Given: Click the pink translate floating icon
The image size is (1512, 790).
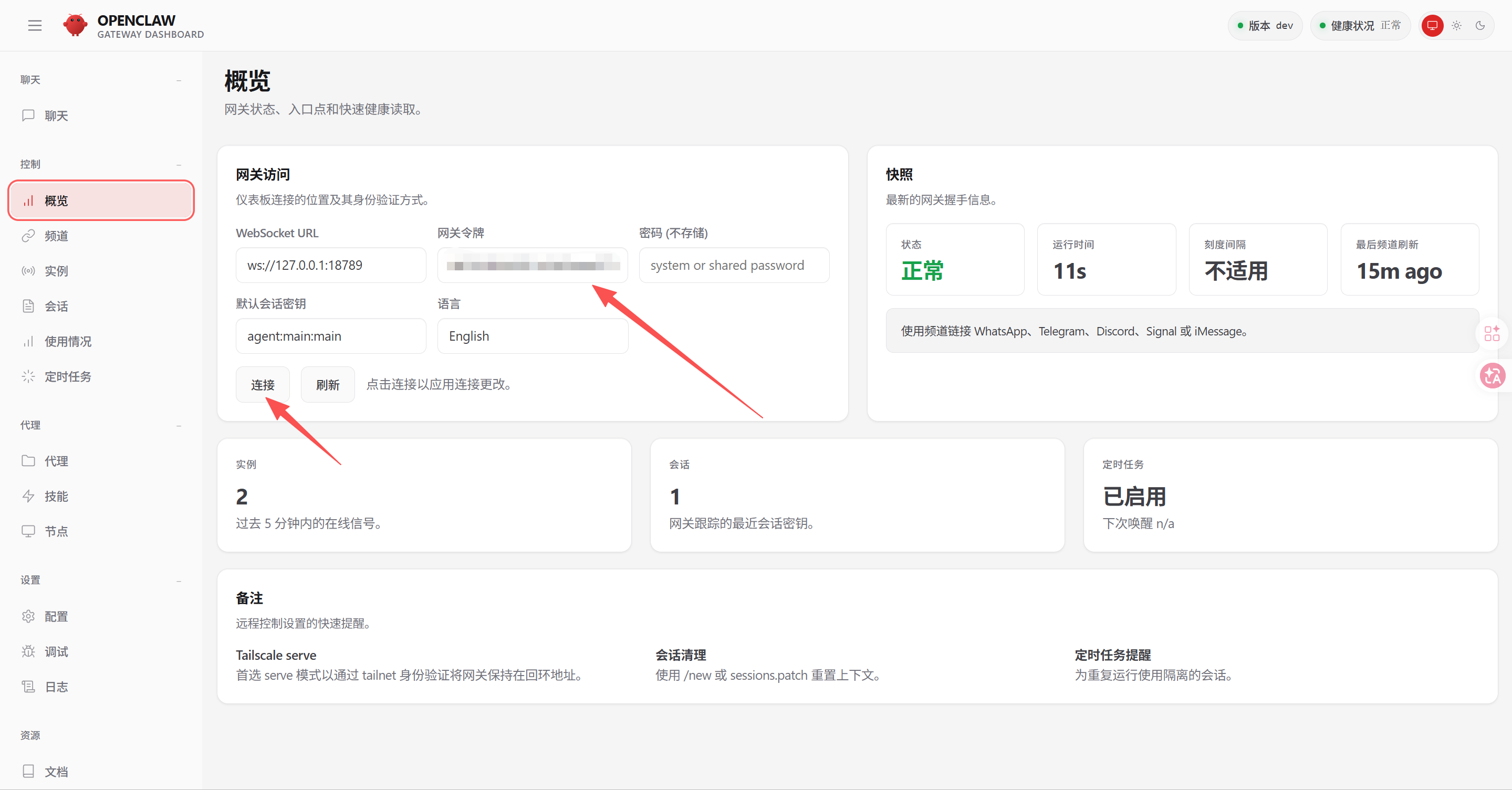Looking at the screenshot, I should pyautogui.click(x=1492, y=376).
